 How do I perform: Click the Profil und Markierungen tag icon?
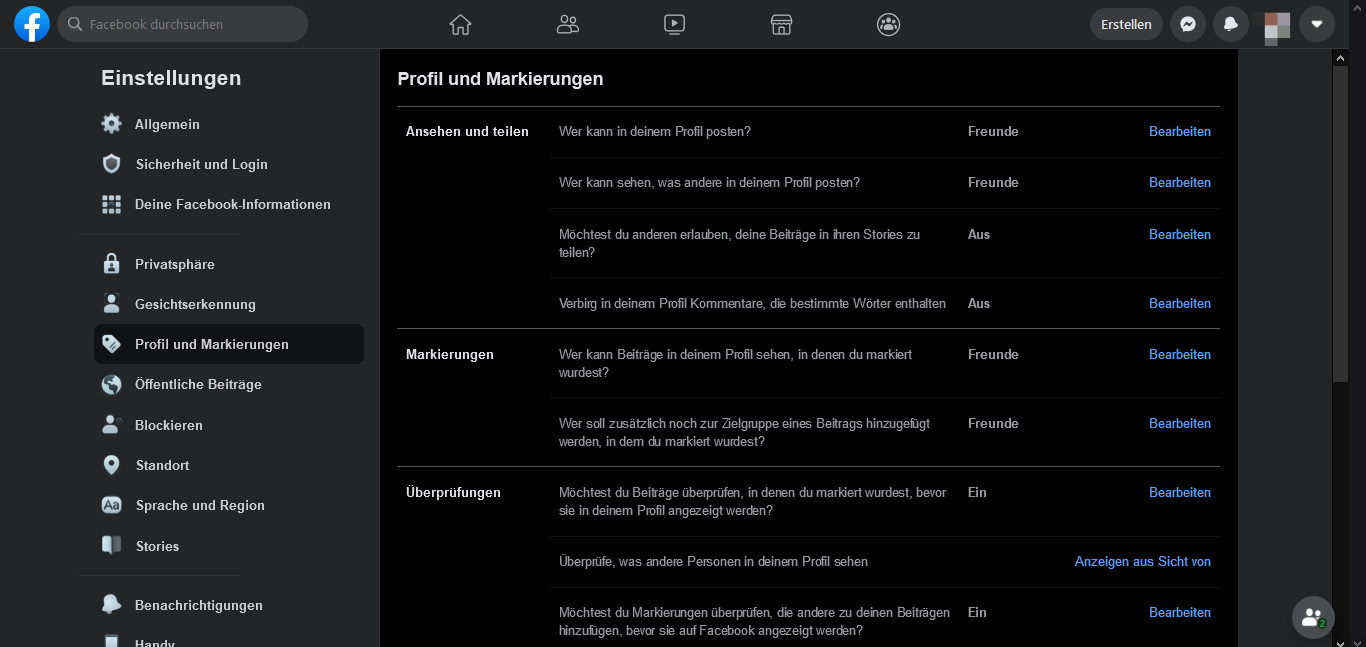point(112,344)
